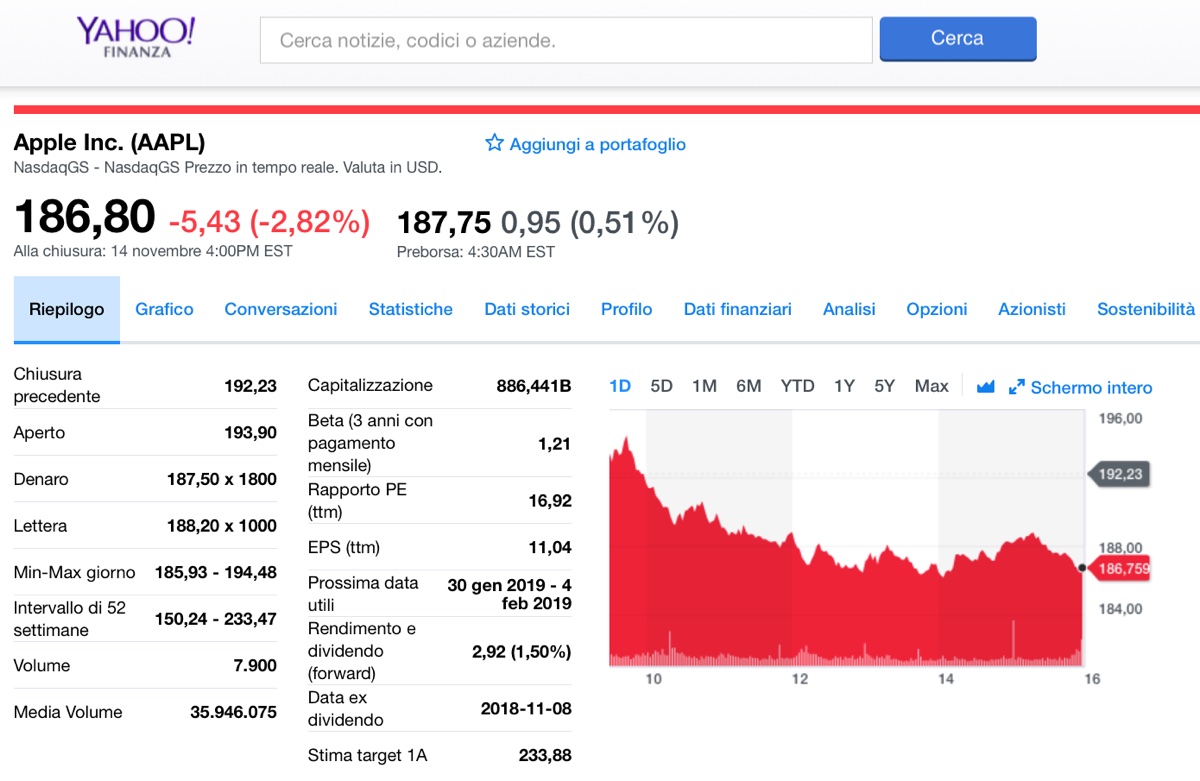1200x781 pixels.
Task: Click the 186,759 current price label on chart
Action: pyautogui.click(x=1123, y=569)
